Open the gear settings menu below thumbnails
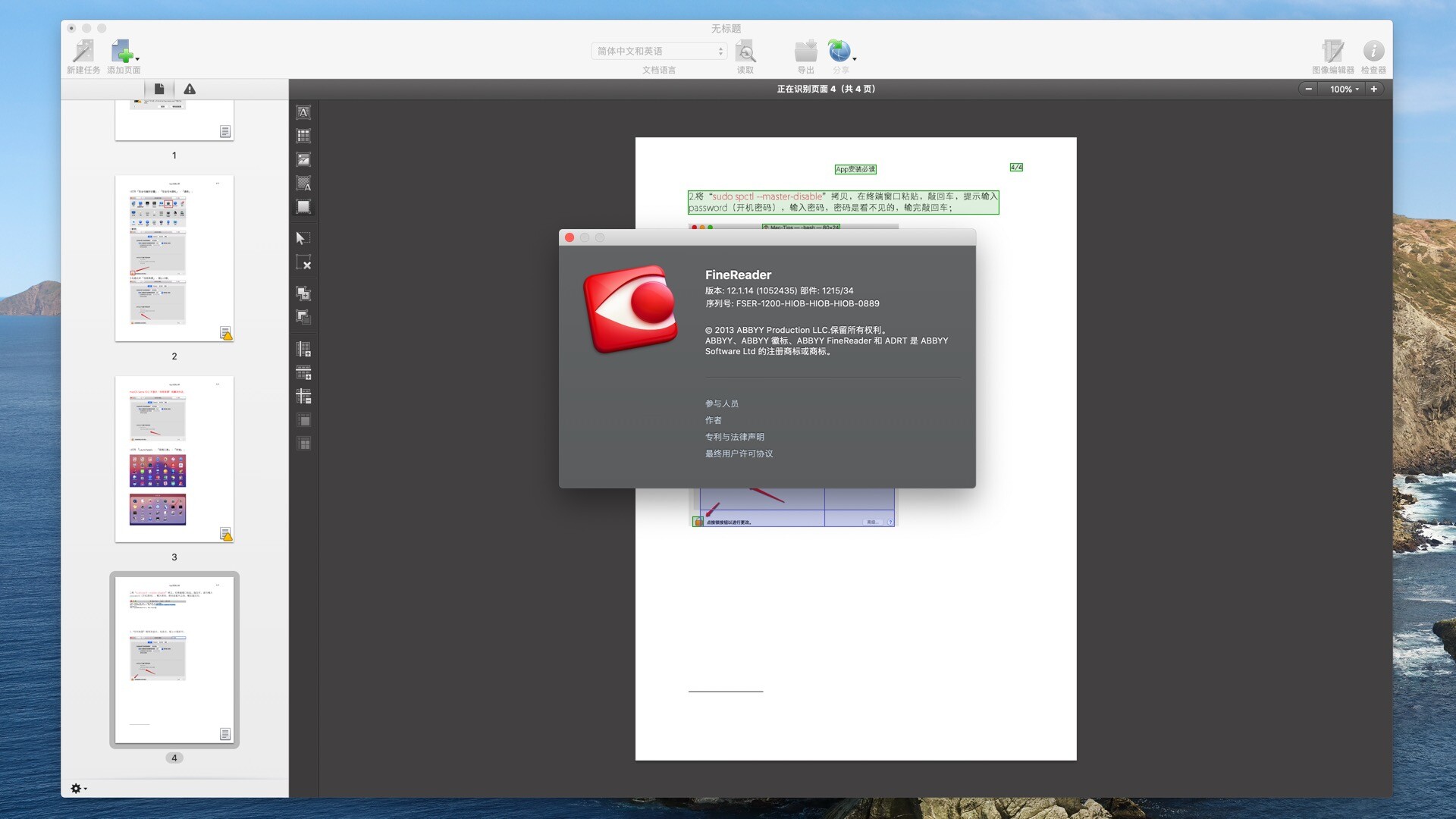Image resolution: width=1456 pixels, height=819 pixels. 79,789
